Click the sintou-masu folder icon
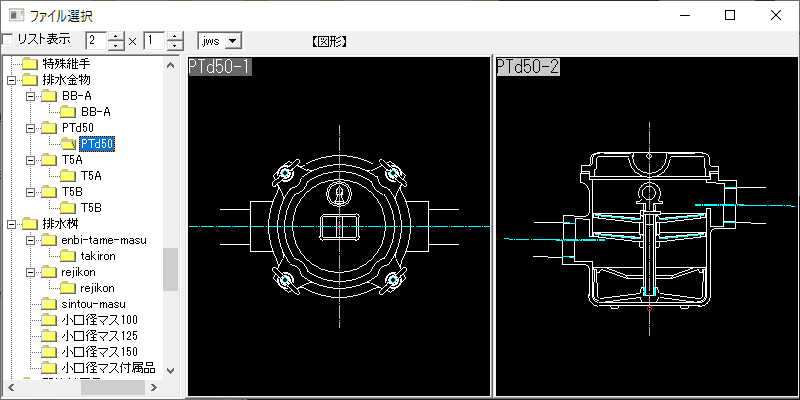This screenshot has width=800, height=400. [x=49, y=304]
